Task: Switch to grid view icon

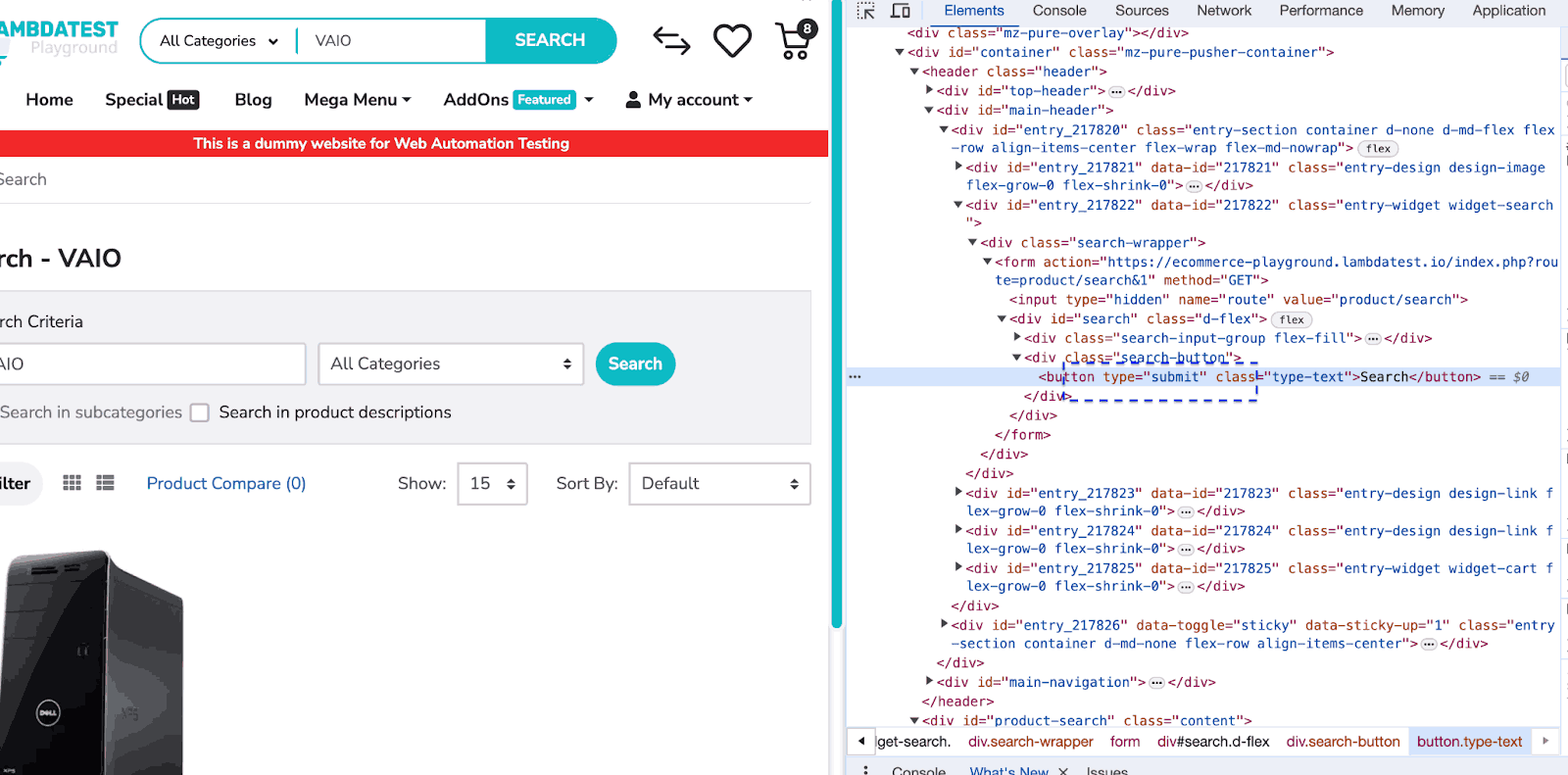Action: [72, 483]
